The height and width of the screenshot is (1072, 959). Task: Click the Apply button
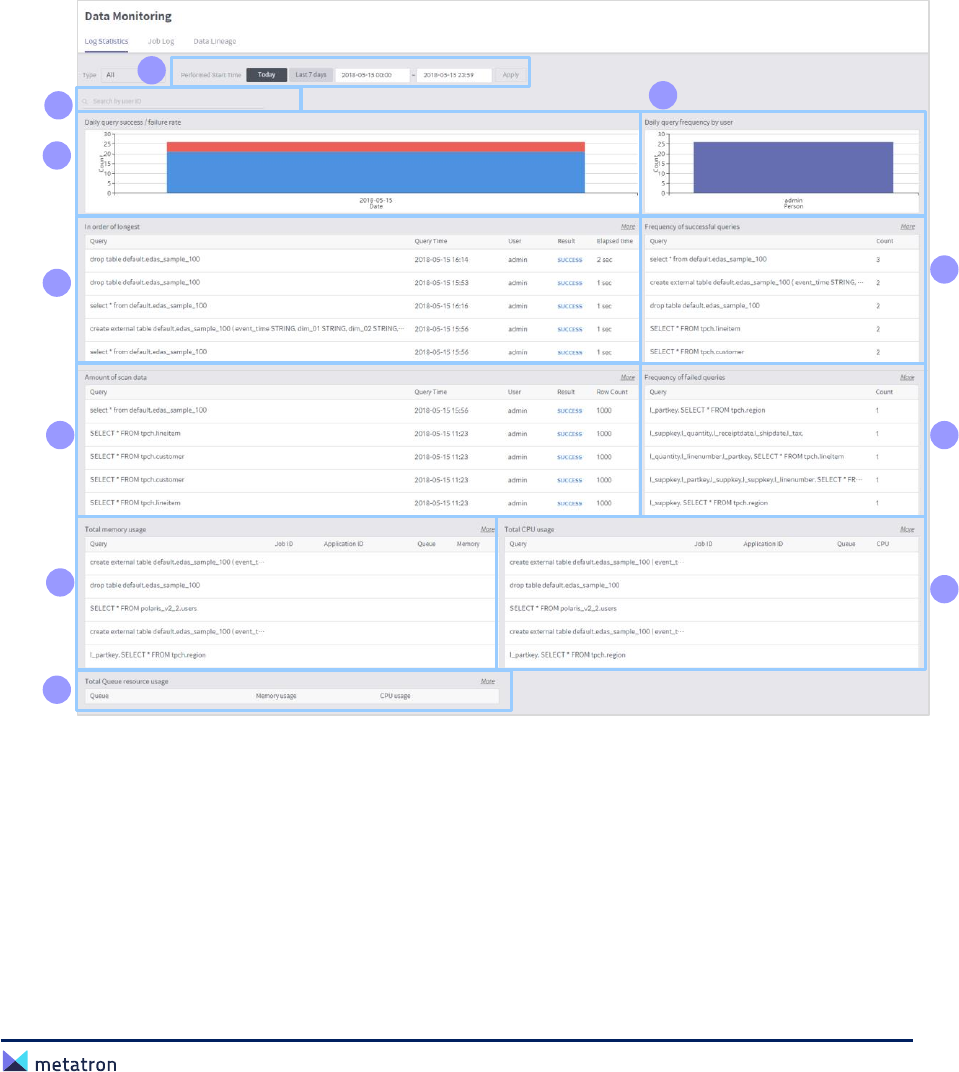pyautogui.click(x=511, y=75)
